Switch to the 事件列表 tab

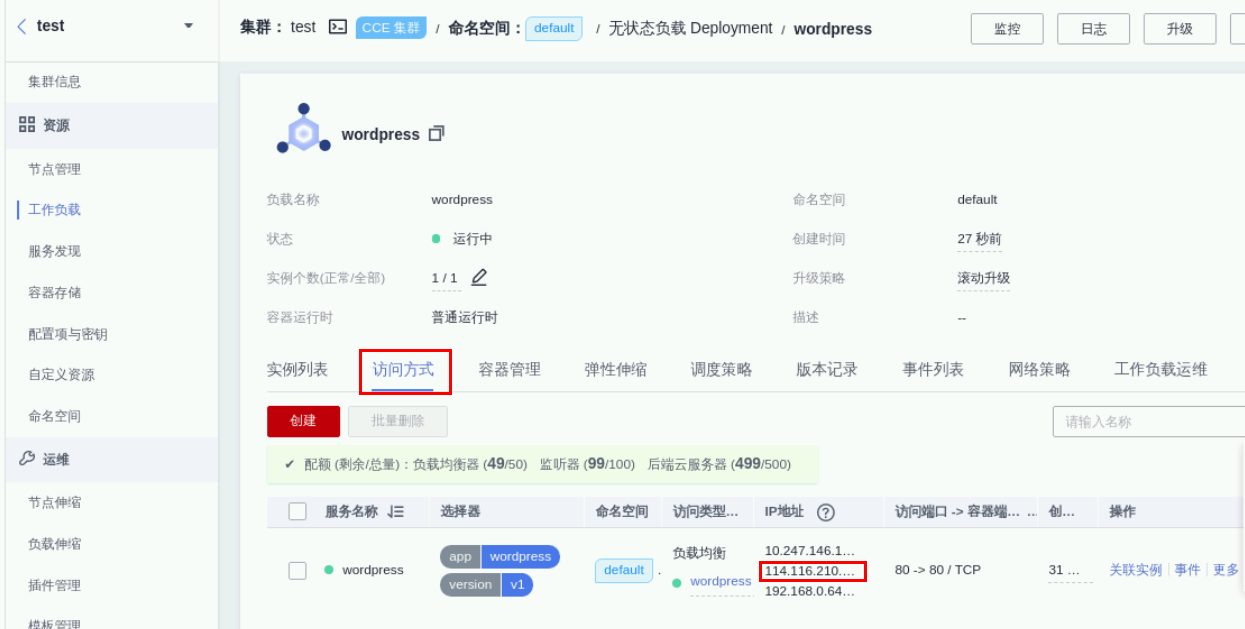point(932,370)
